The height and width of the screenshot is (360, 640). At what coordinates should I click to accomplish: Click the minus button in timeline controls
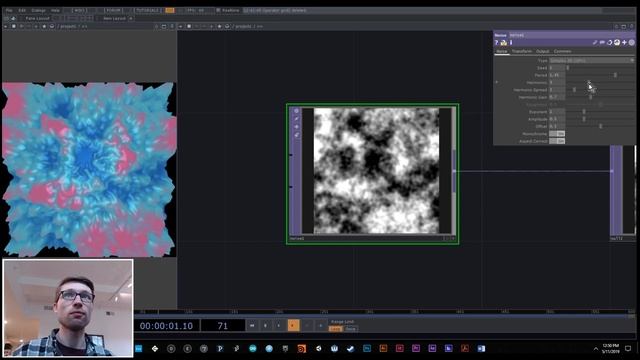click(307, 325)
